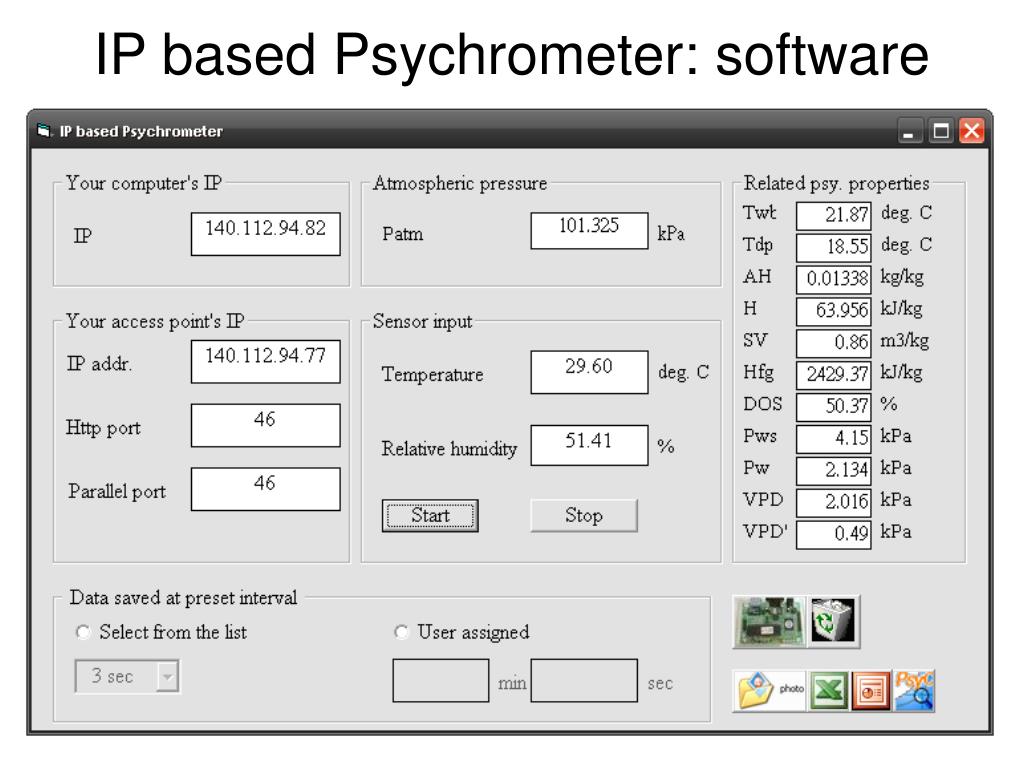Click the 'Atmospheric pressure' group label
The height and width of the screenshot is (768, 1024).
460,184
